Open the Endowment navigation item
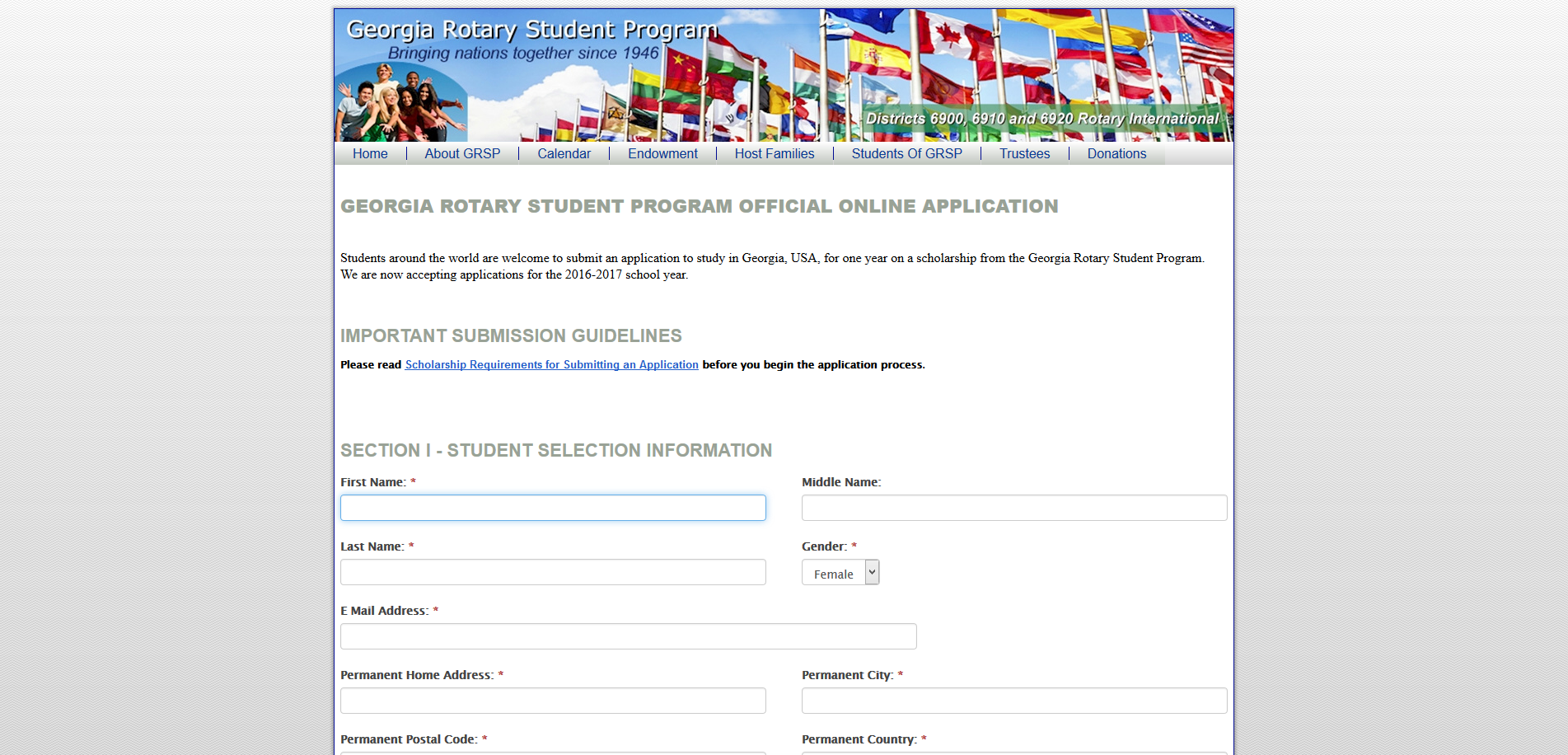Image resolution: width=1568 pixels, height=755 pixels. pyautogui.click(x=662, y=154)
